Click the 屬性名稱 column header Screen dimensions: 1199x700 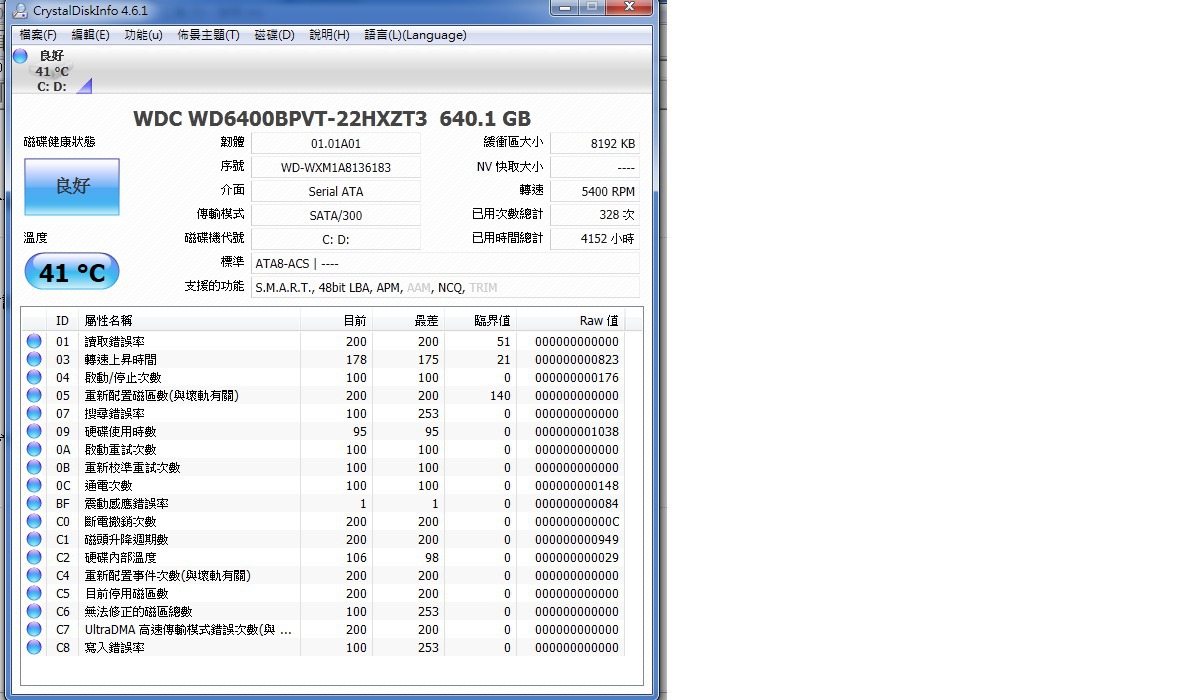click(x=189, y=321)
